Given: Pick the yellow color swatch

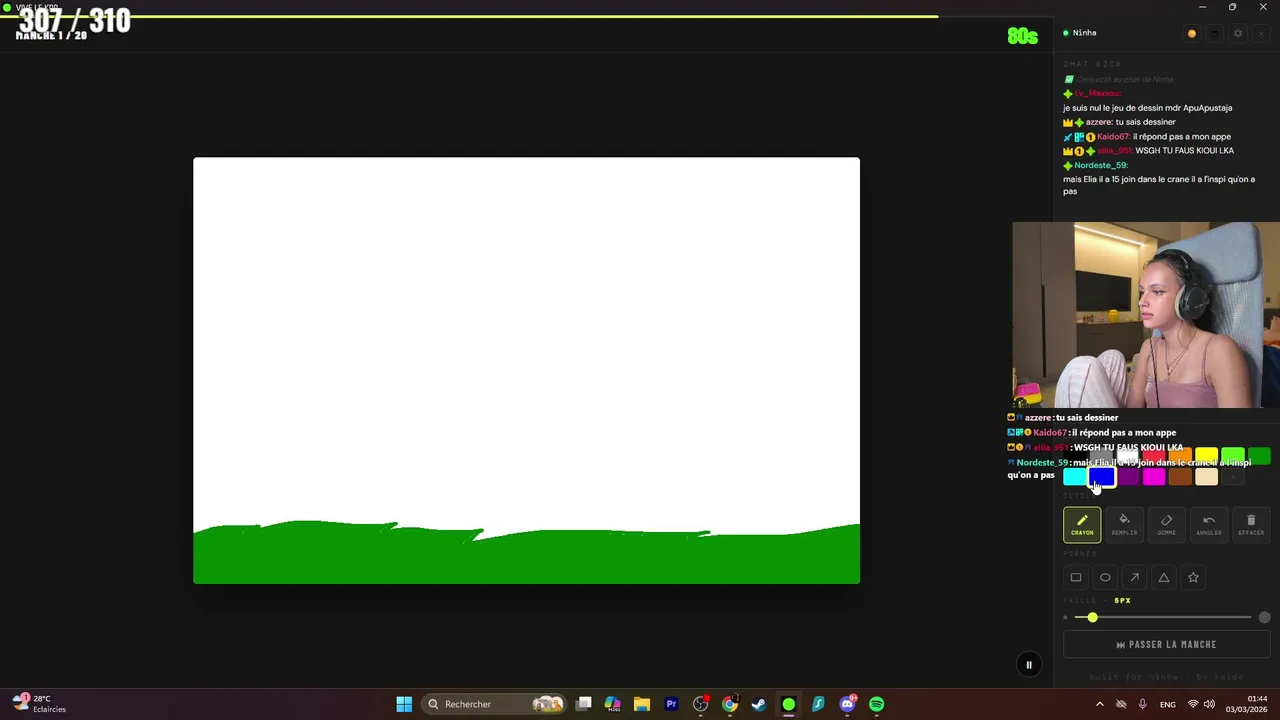Looking at the screenshot, I should (1206, 457).
